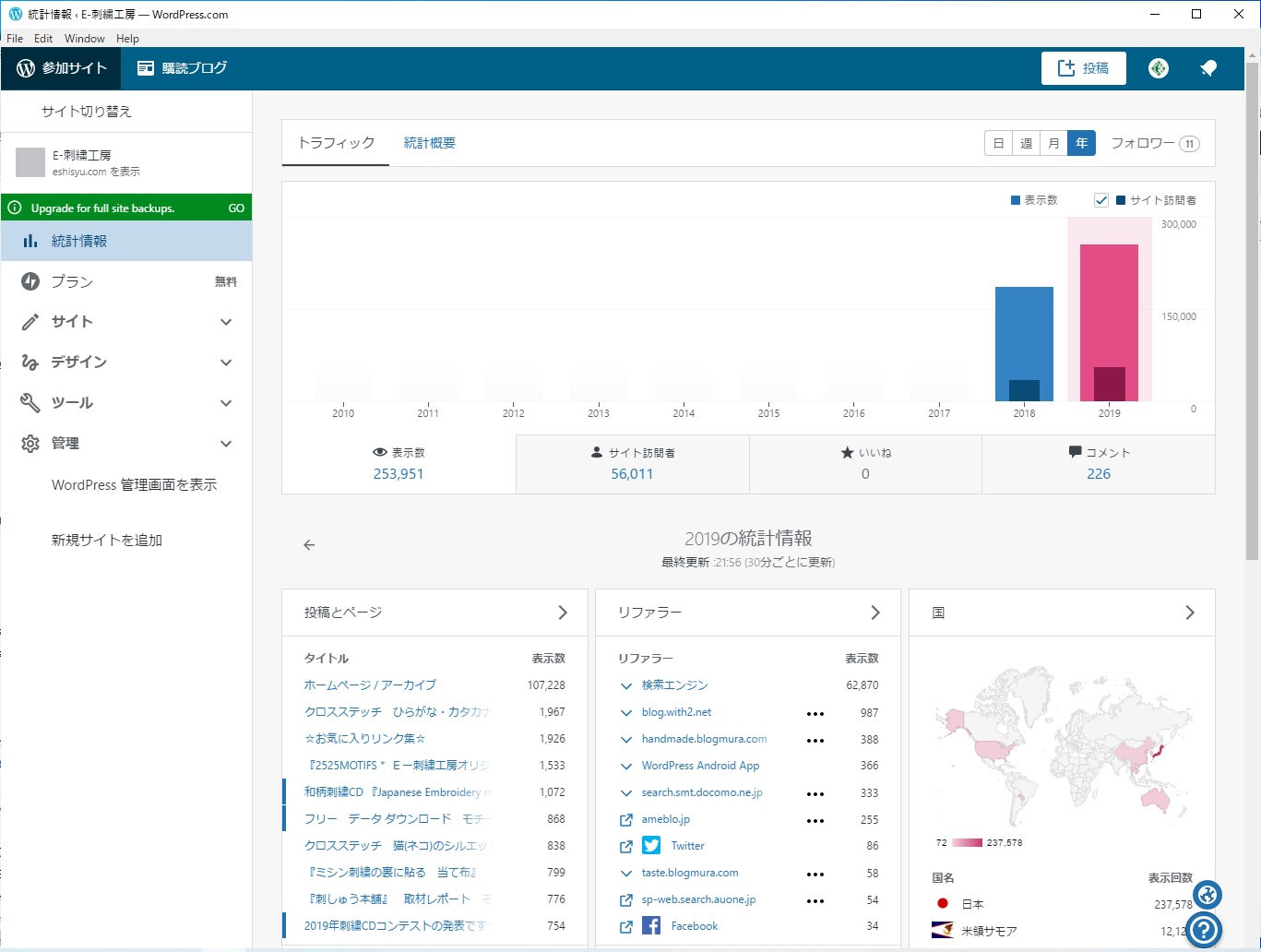Click the info icon on upgrade banner
Image resolution: width=1261 pixels, height=952 pixels.
pos(15,208)
